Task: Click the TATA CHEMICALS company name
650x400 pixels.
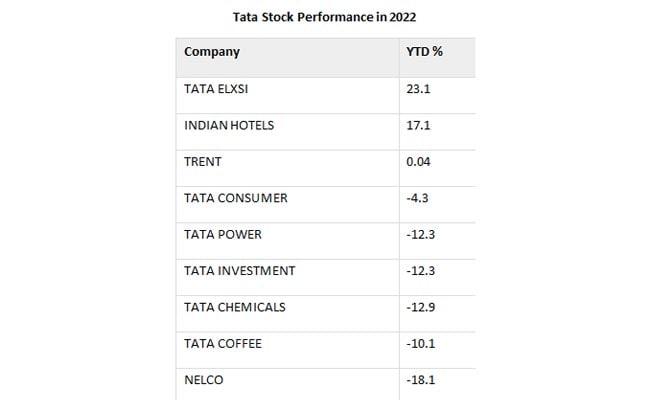Action: (235, 307)
